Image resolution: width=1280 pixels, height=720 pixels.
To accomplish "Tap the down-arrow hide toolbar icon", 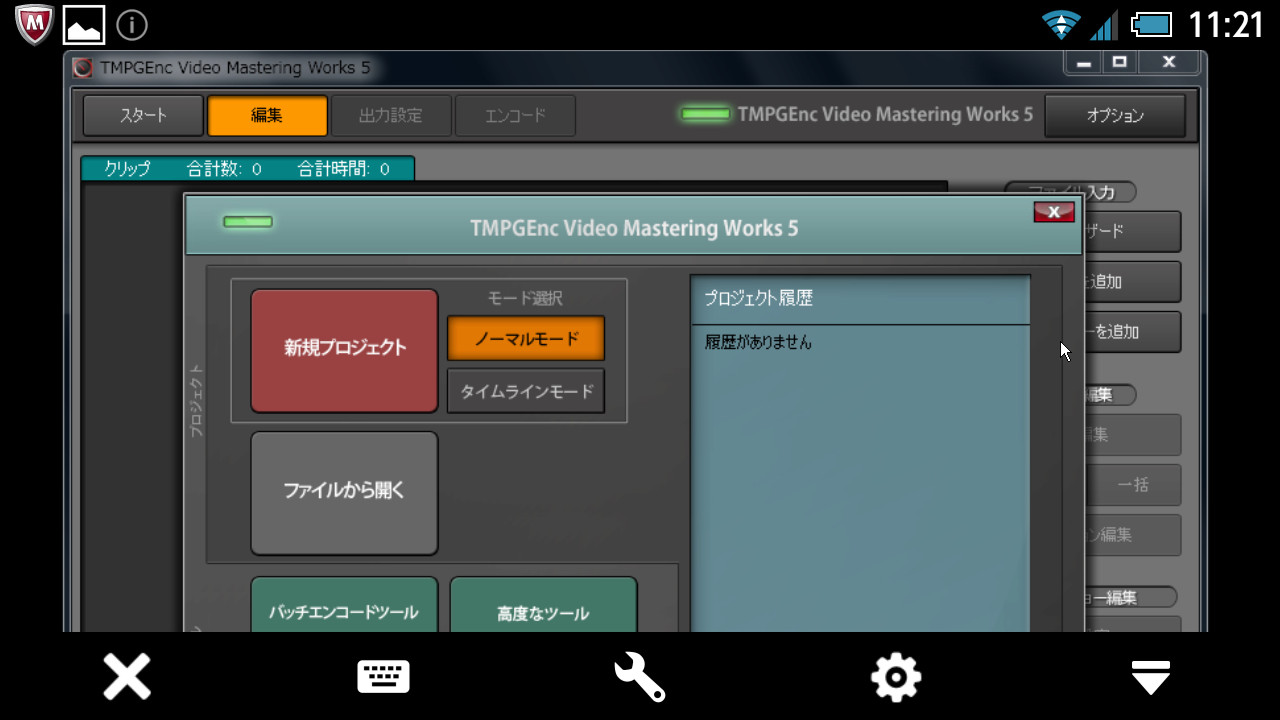I will pos(1151,677).
